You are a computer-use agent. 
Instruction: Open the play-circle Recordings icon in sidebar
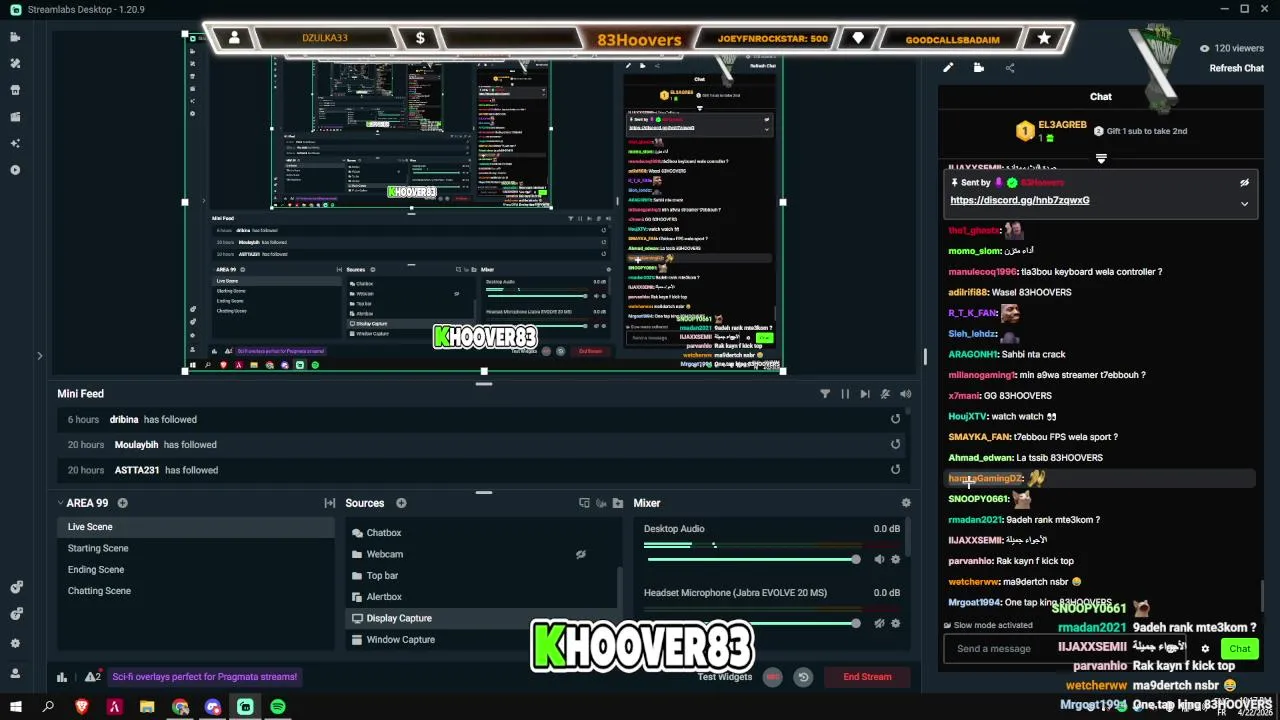pyautogui.click(x=15, y=170)
